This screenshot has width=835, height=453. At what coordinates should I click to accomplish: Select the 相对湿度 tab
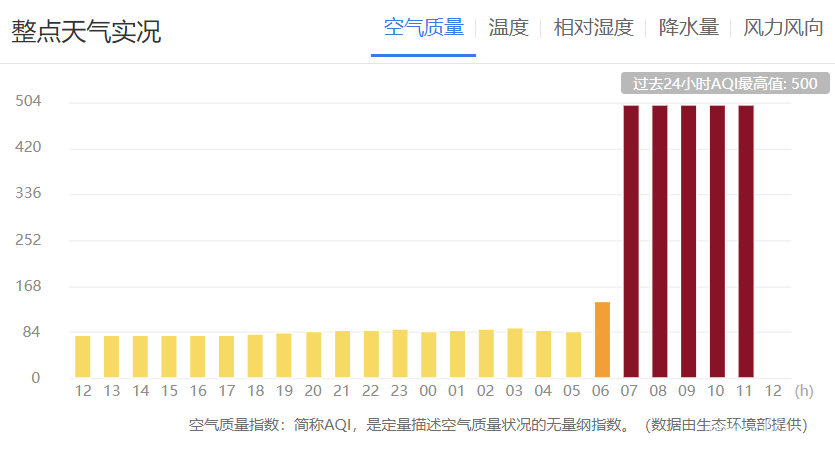[594, 28]
